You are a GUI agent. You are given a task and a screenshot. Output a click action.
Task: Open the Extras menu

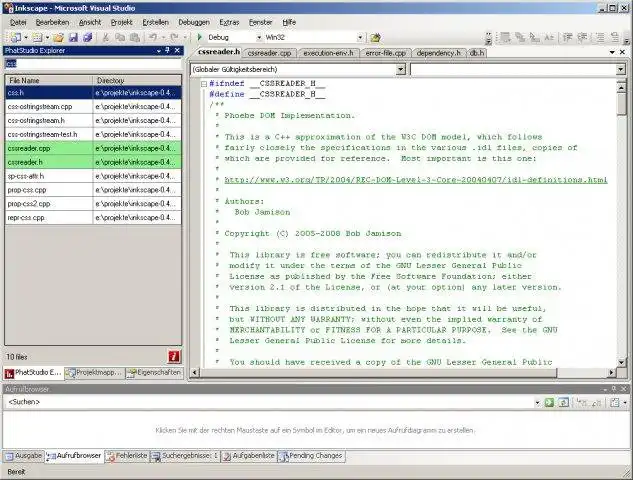click(229, 23)
